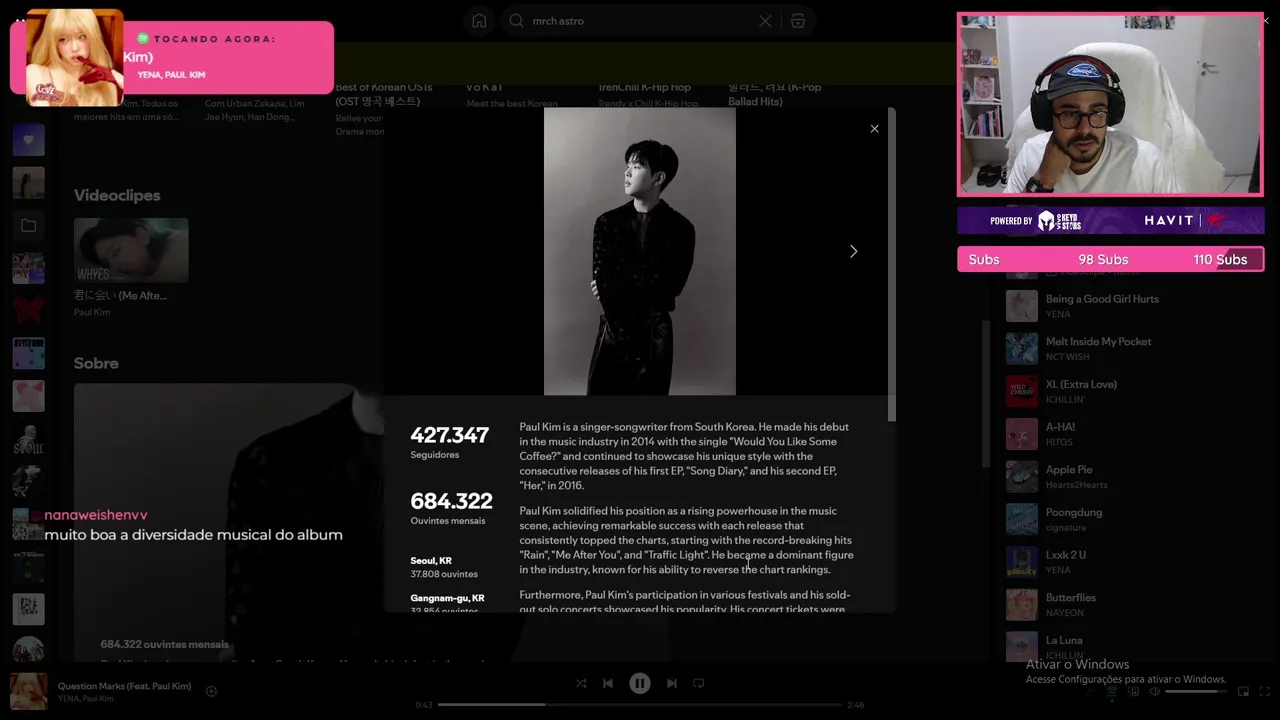Open Liked Songs heart tile in library
1280x720 pixels.
pyautogui.click(x=28, y=139)
